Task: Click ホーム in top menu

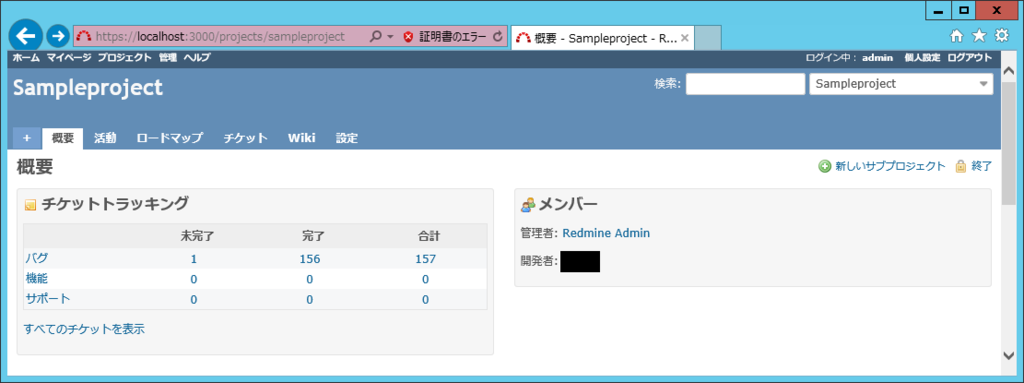Action: point(26,58)
